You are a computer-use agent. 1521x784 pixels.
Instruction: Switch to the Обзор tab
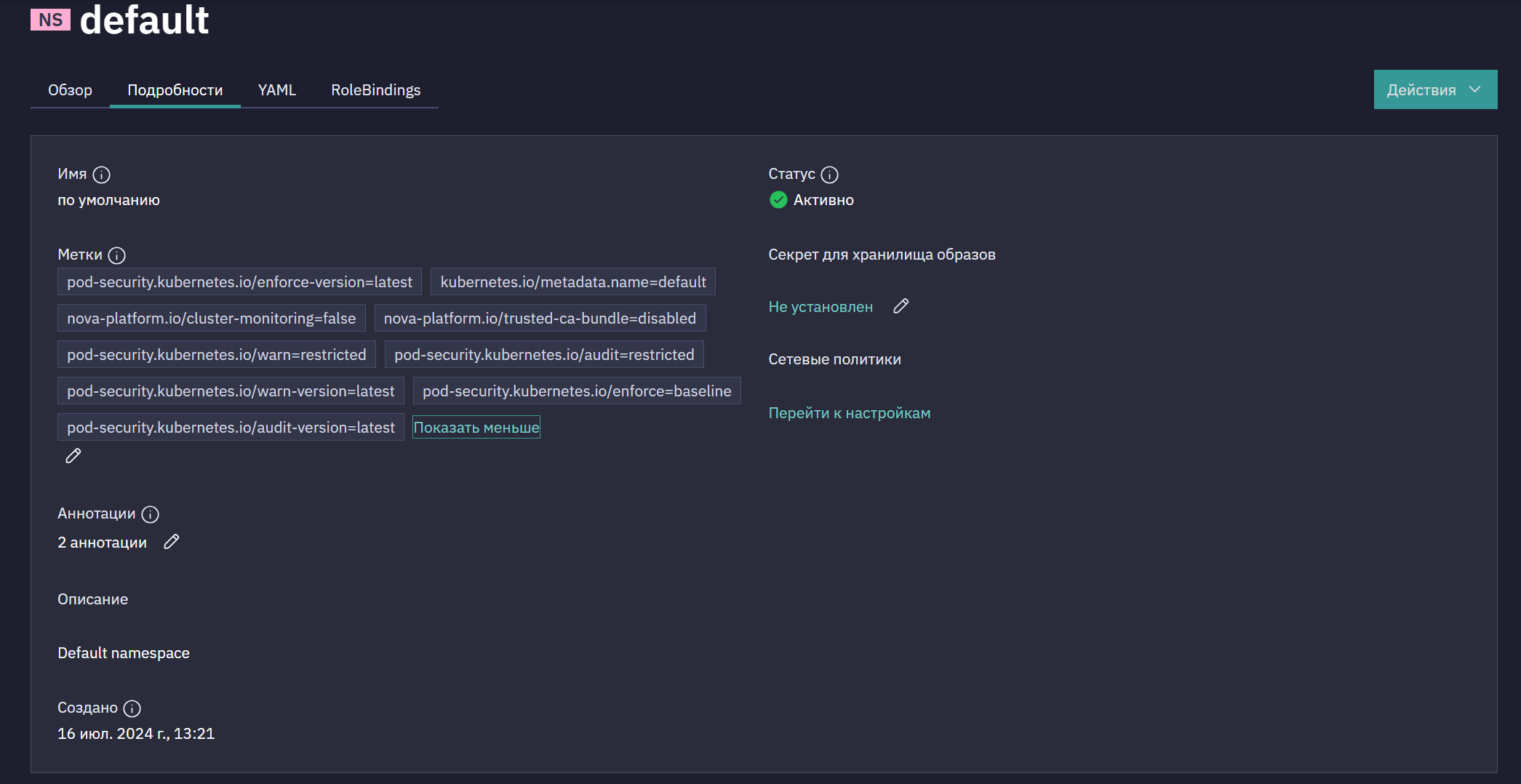[x=70, y=90]
